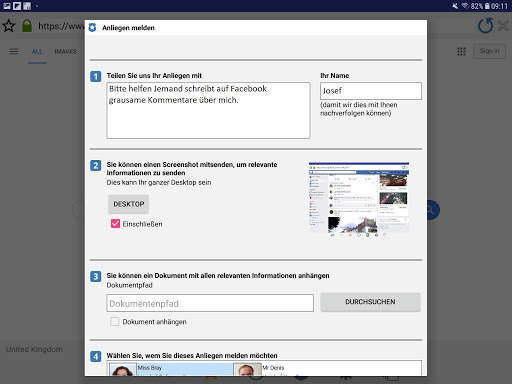Screen dimensions: 512x384
Task: Reload the page with the refresh icon
Action: (485, 26)
